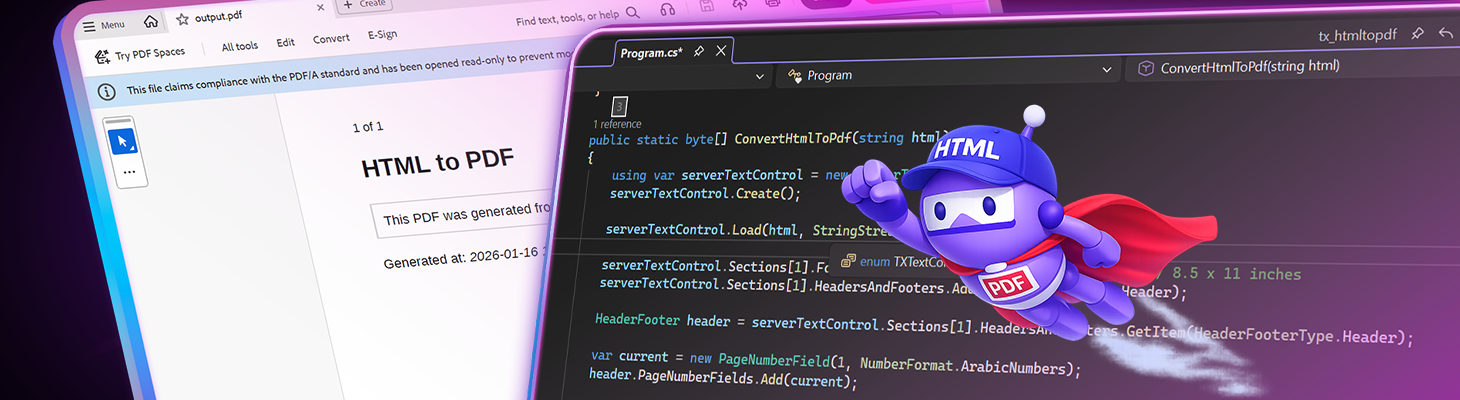Click header.PageNumberFields.Add(current) line
The image size is (1460, 400).
[724, 381]
